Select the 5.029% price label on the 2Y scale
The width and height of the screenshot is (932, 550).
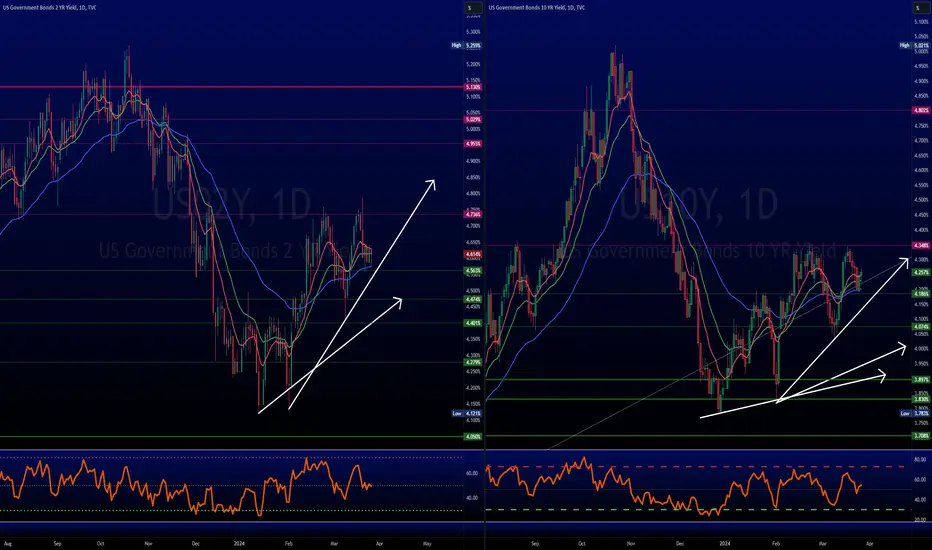click(x=473, y=120)
